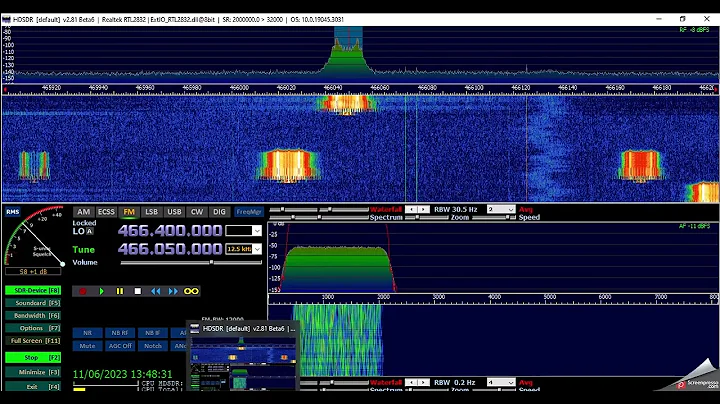Click the upper RF Speed slider
Screen dimensions: 720x404
coord(494,218)
